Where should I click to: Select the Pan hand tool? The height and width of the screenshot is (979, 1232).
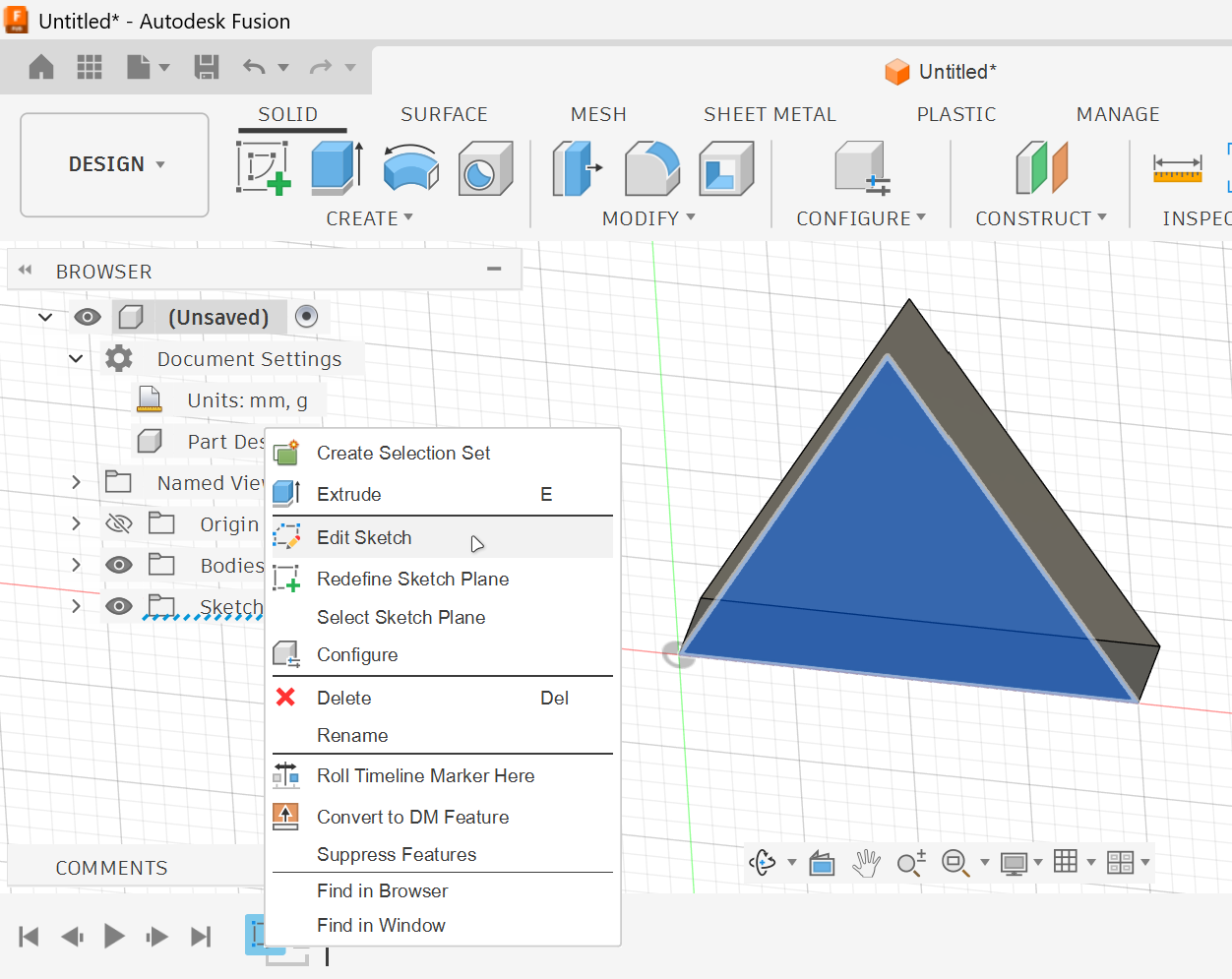pos(866,863)
